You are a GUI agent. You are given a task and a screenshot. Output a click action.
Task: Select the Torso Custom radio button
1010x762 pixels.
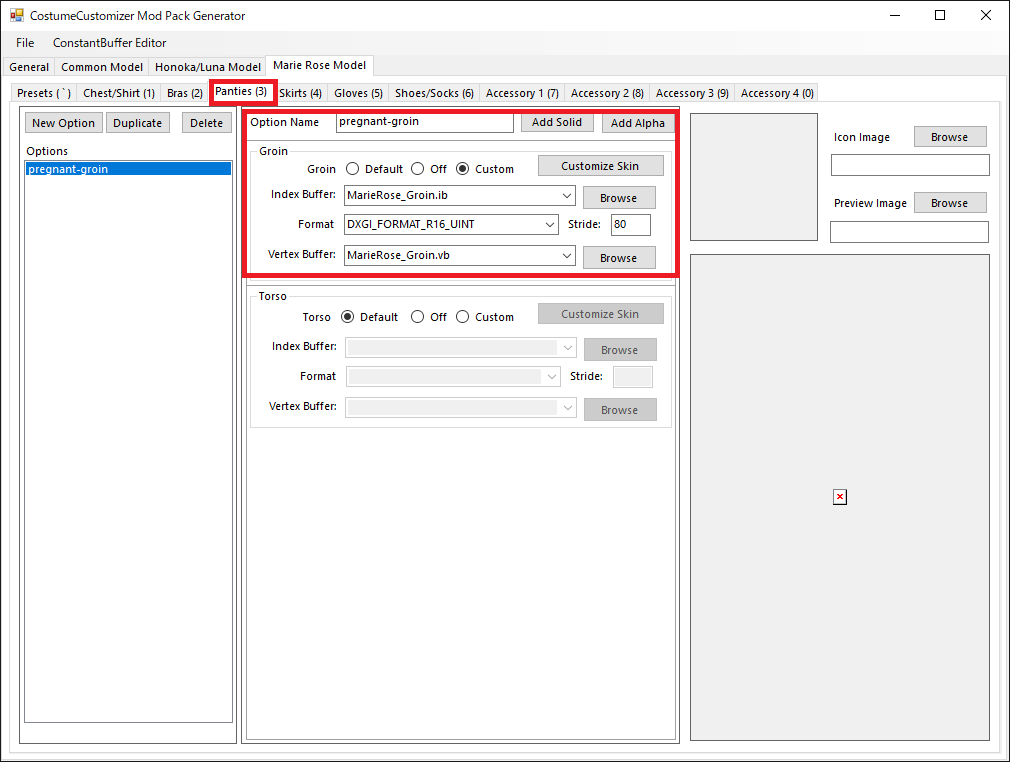(x=462, y=317)
